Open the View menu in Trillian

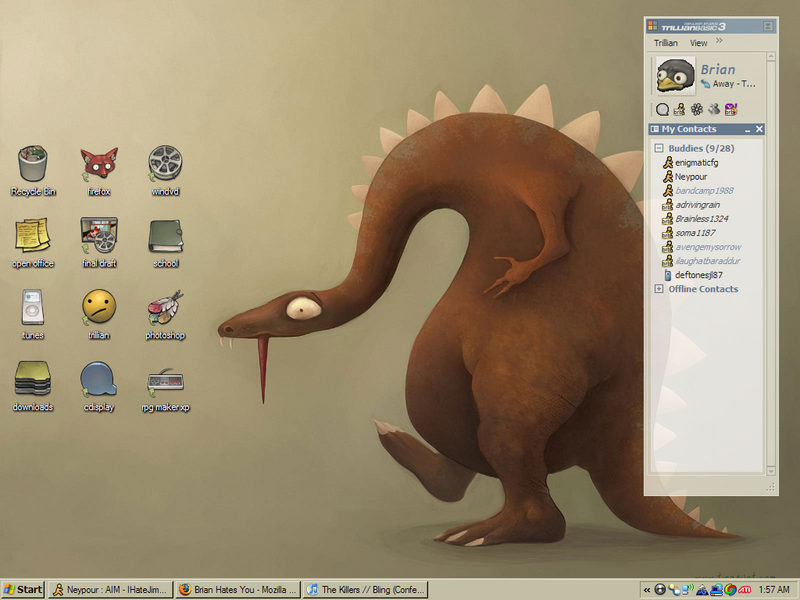(698, 43)
